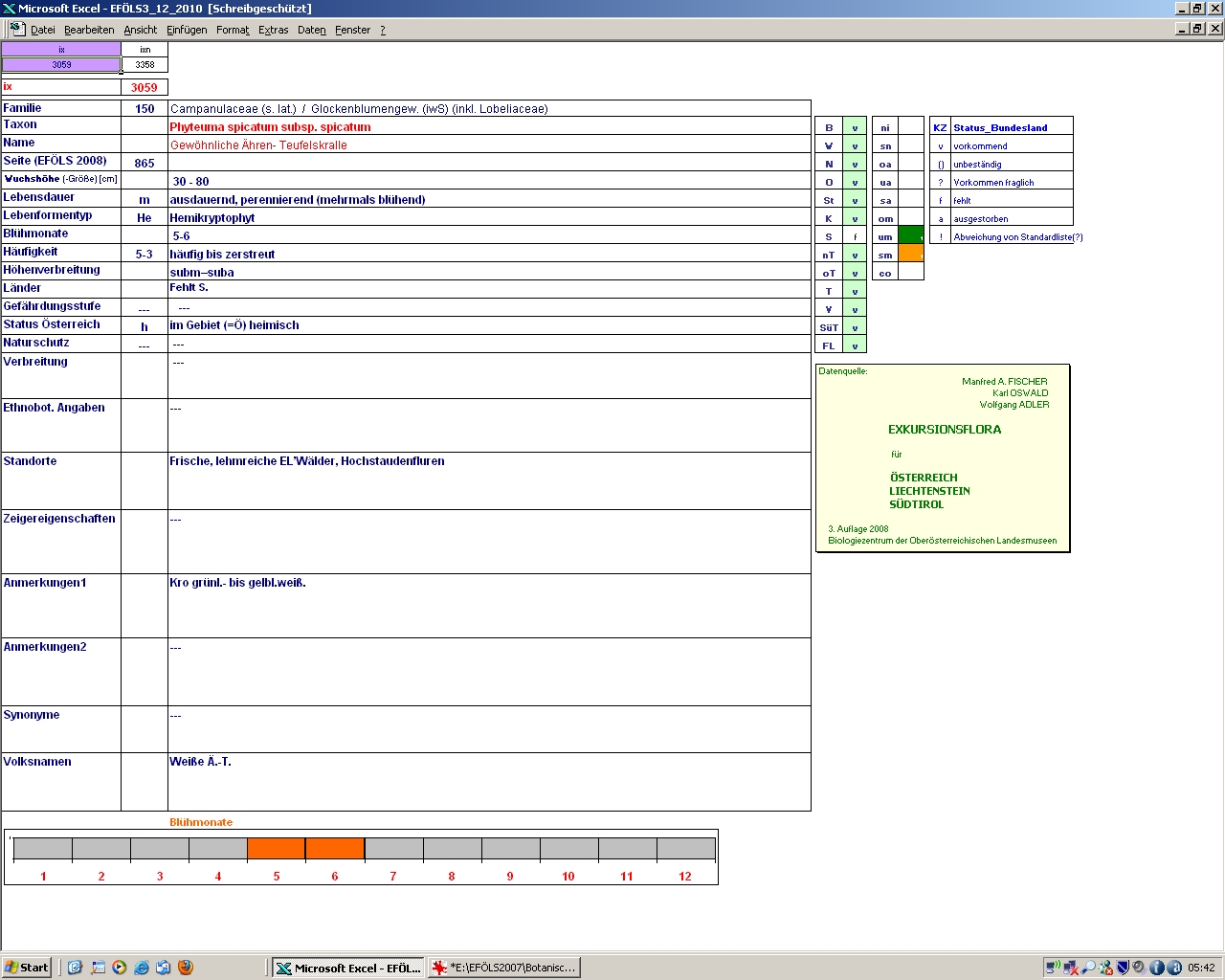Click the dark green 'um' color cell
The width and height of the screenshot is (1225, 980).
[911, 236]
